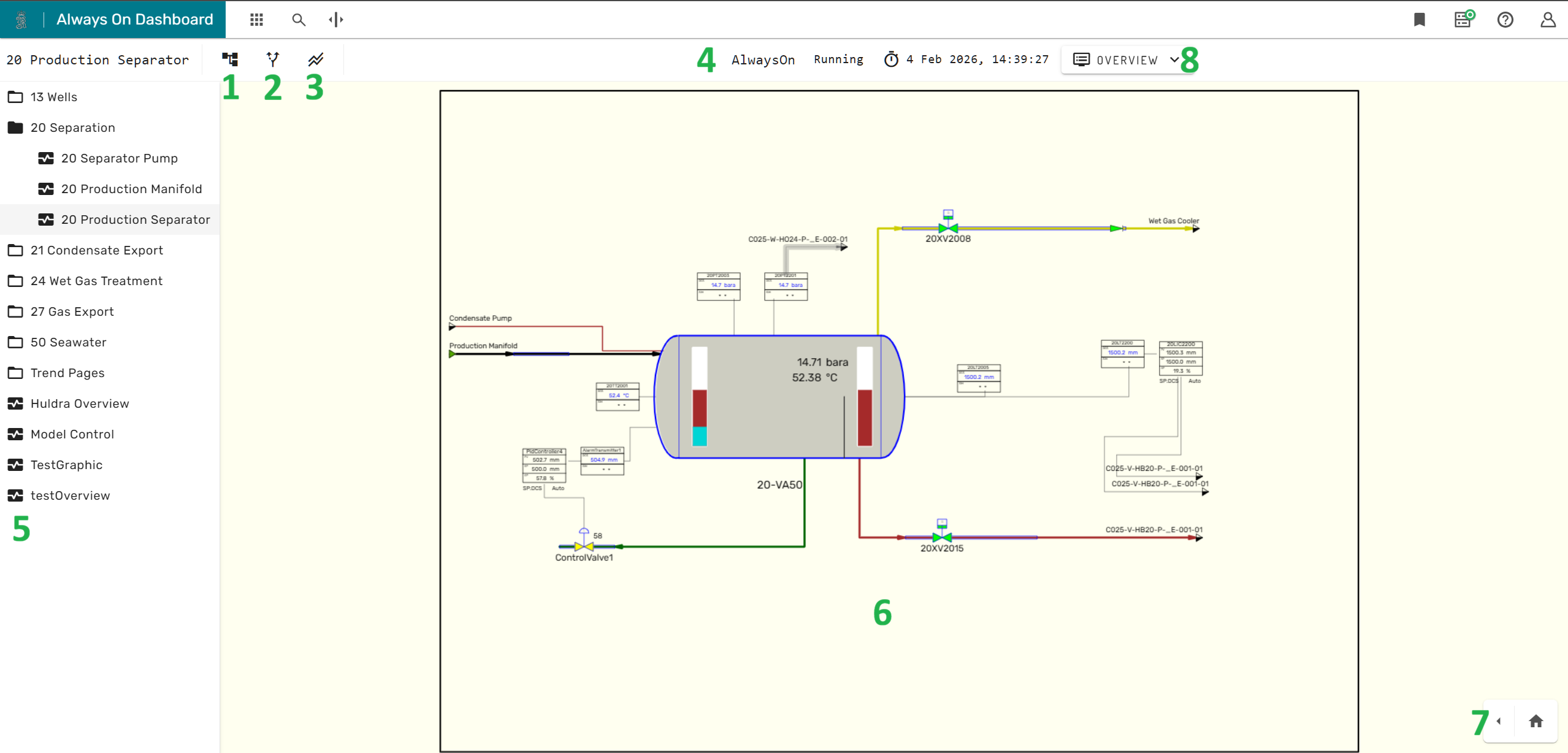Screen dimensions: 1568x753
Task: Click the search magnifier icon
Action: (299, 20)
